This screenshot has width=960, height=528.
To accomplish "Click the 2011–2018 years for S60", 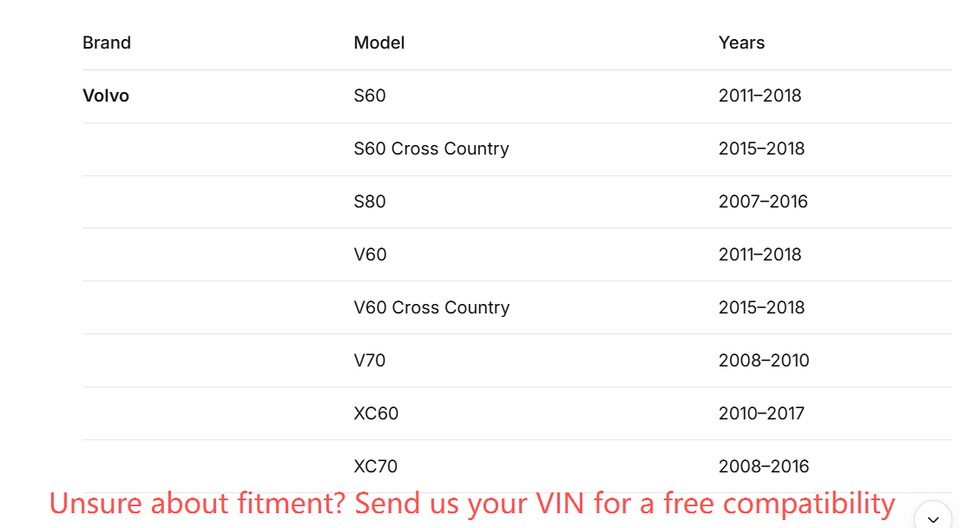I will [x=760, y=96].
